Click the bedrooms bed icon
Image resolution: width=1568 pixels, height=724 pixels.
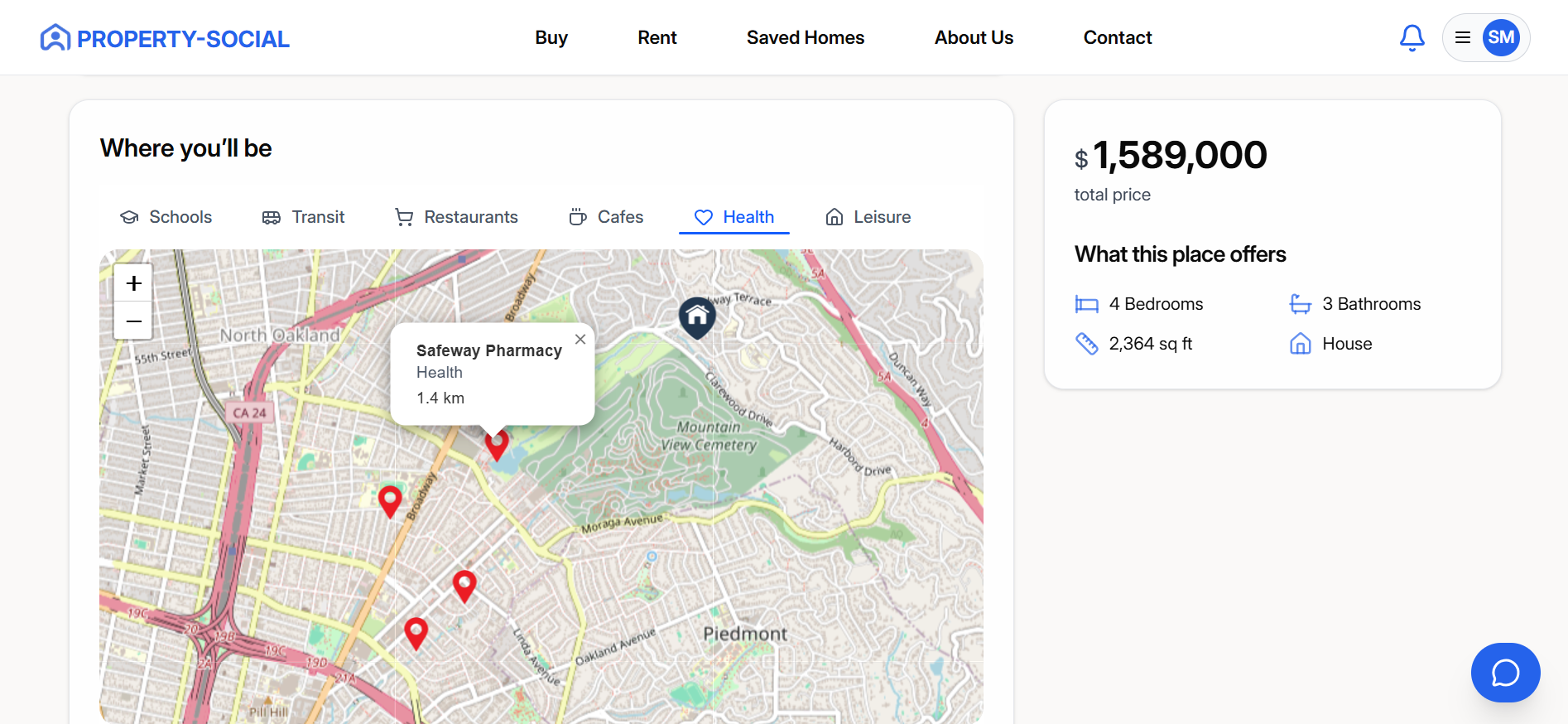1086,304
